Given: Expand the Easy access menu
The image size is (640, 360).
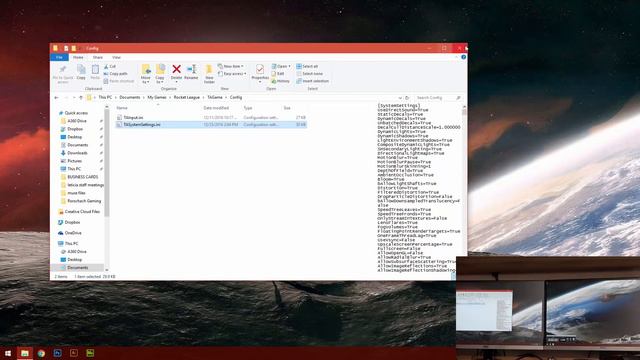Looking at the screenshot, I should tap(232, 73).
